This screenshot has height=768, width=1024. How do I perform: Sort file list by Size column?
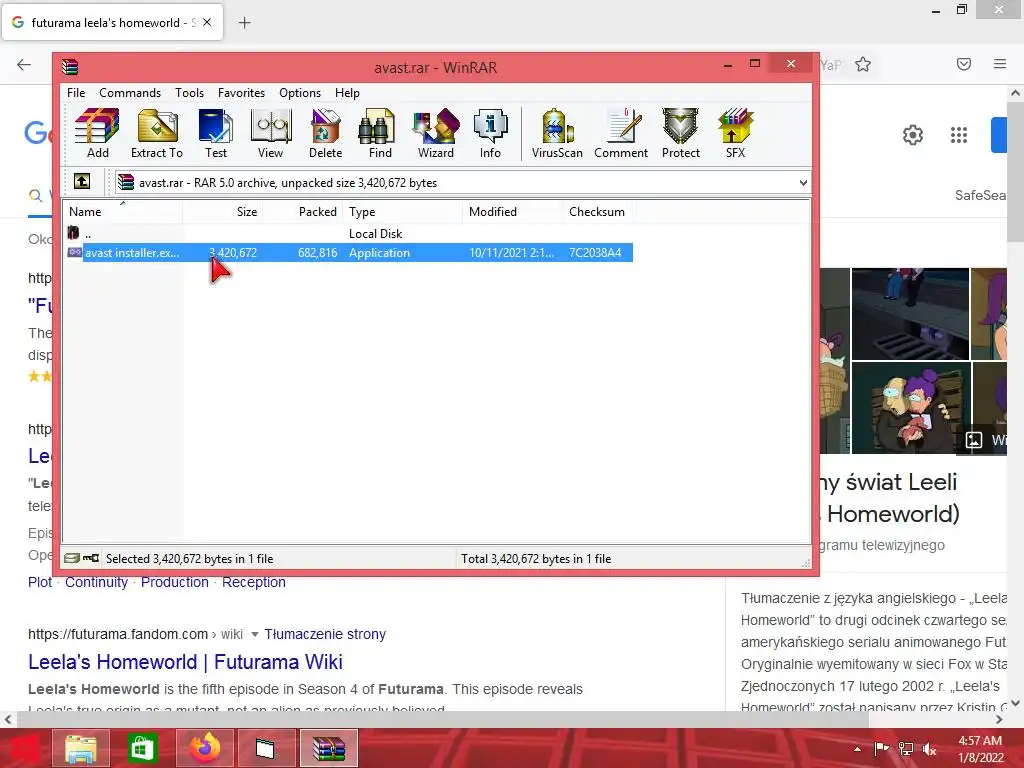222,212
